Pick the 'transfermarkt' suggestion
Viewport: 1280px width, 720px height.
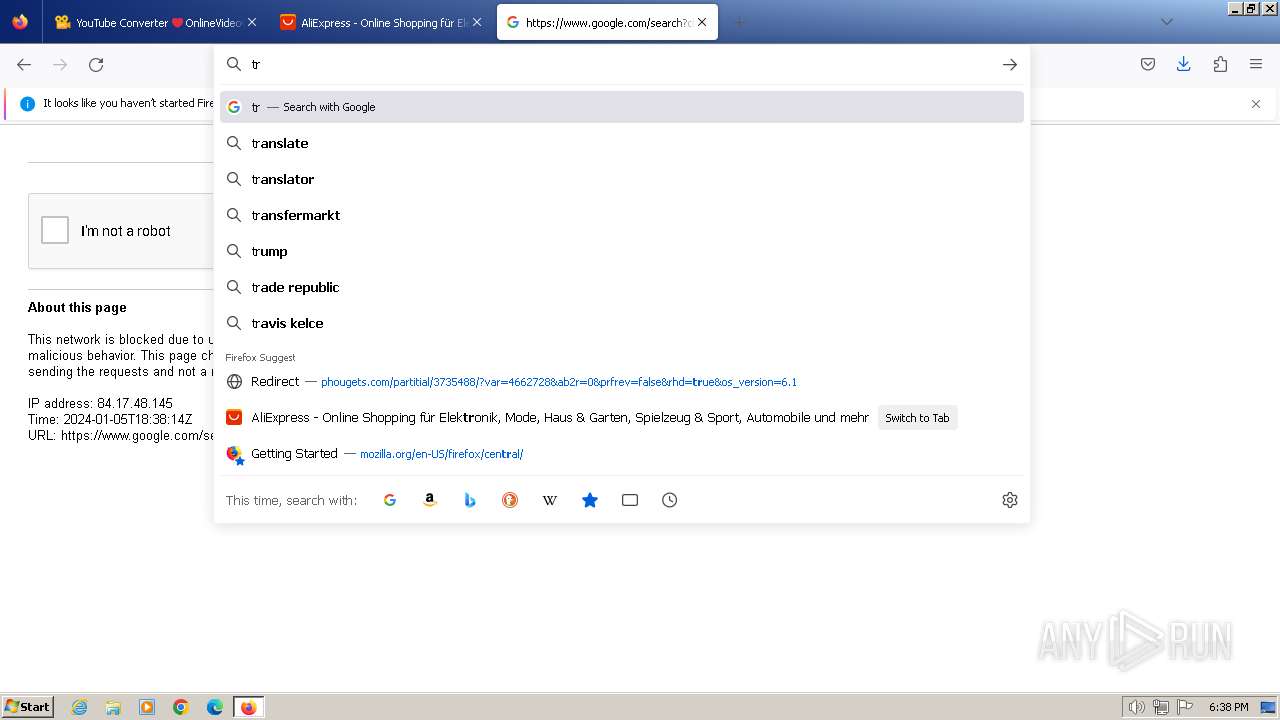(622, 215)
